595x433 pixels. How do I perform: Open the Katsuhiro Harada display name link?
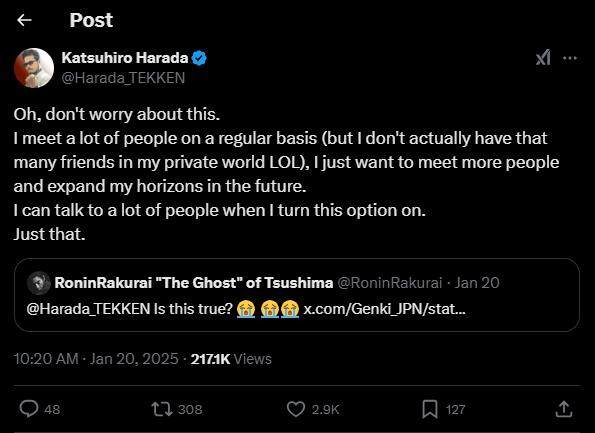[125, 58]
